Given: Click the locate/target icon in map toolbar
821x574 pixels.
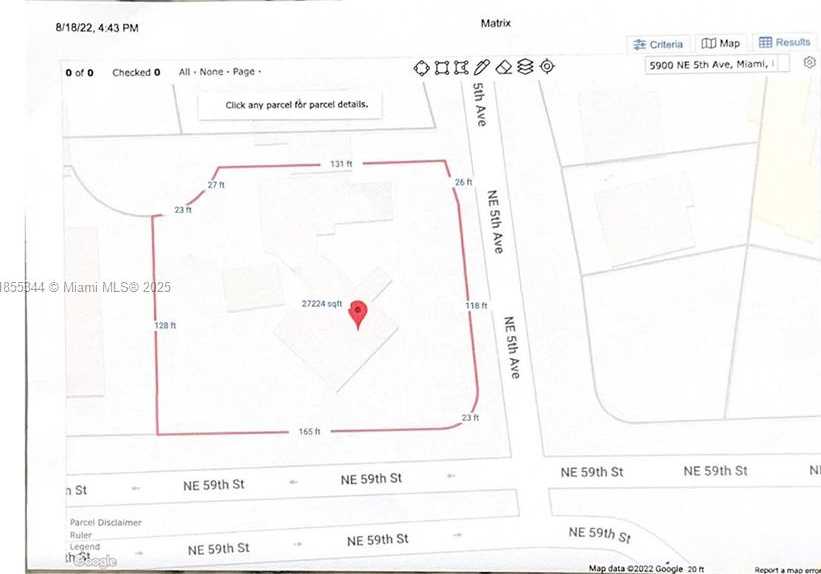Looking at the screenshot, I should (x=547, y=67).
